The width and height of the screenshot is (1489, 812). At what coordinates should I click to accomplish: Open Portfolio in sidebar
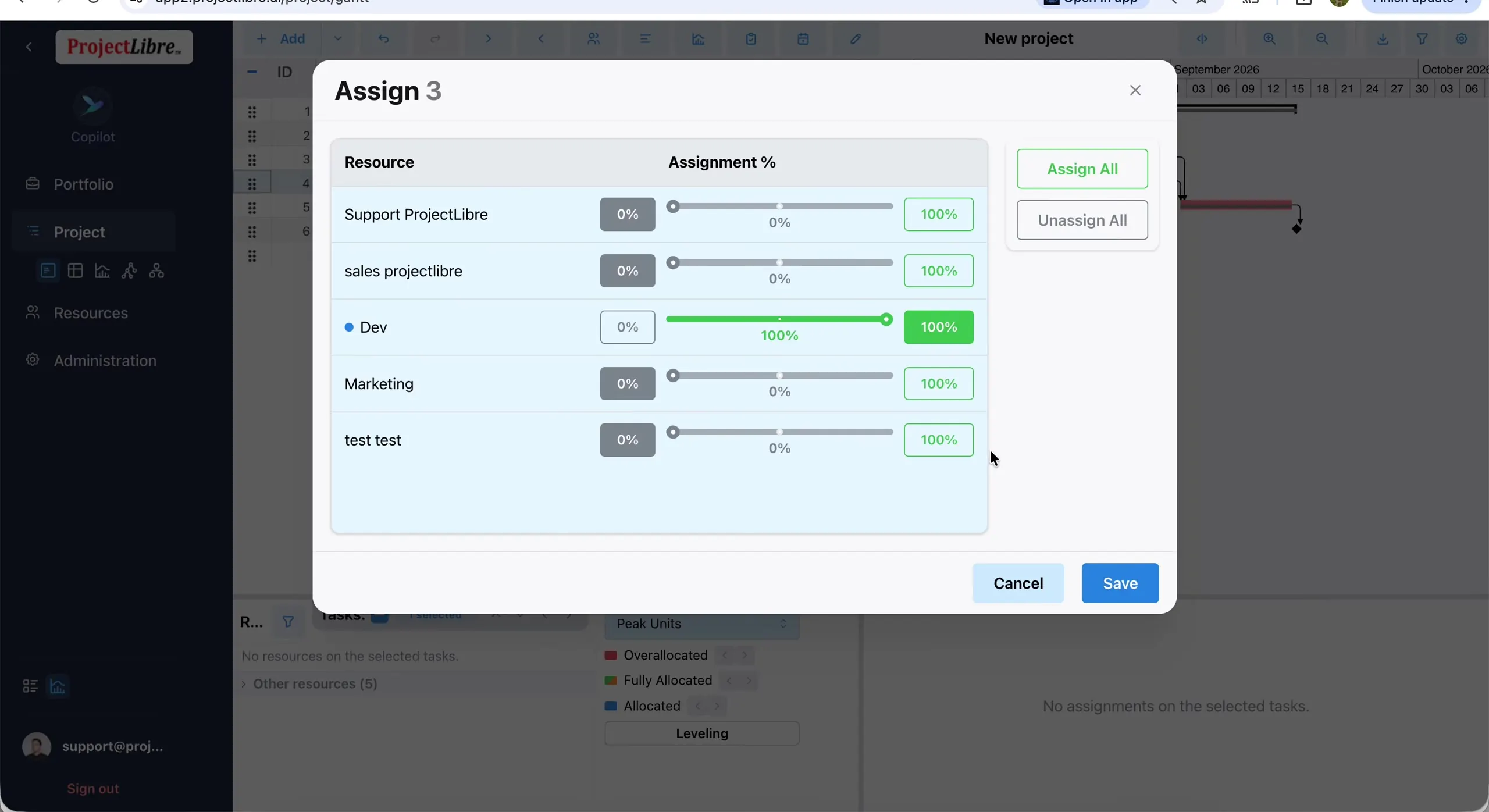point(83,184)
